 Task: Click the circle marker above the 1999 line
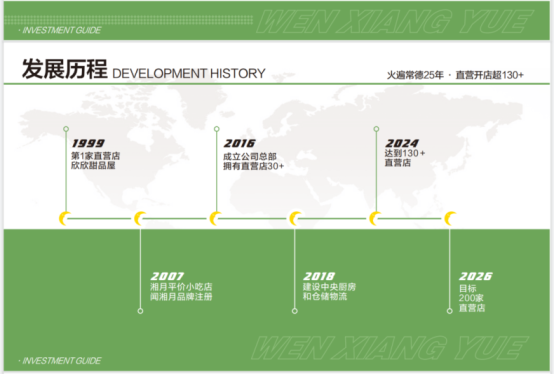(66, 129)
